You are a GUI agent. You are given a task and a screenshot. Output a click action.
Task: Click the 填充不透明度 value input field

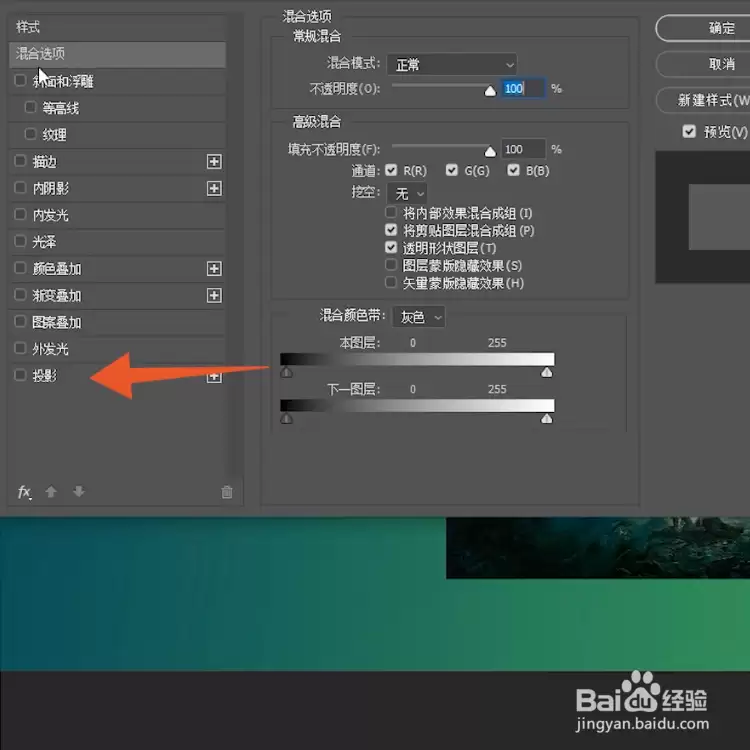click(x=523, y=149)
